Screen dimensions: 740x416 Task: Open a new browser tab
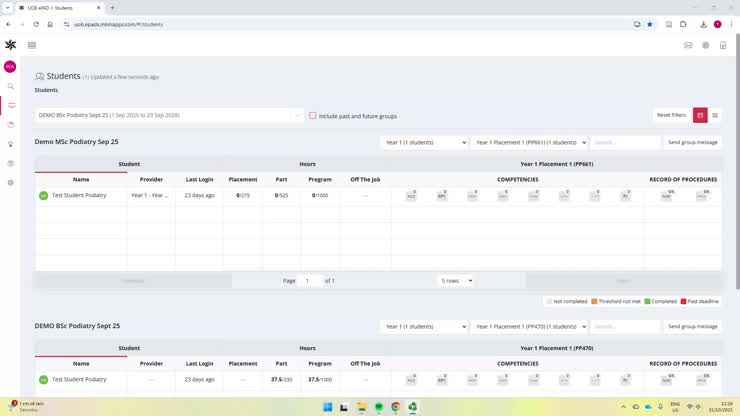click(112, 8)
